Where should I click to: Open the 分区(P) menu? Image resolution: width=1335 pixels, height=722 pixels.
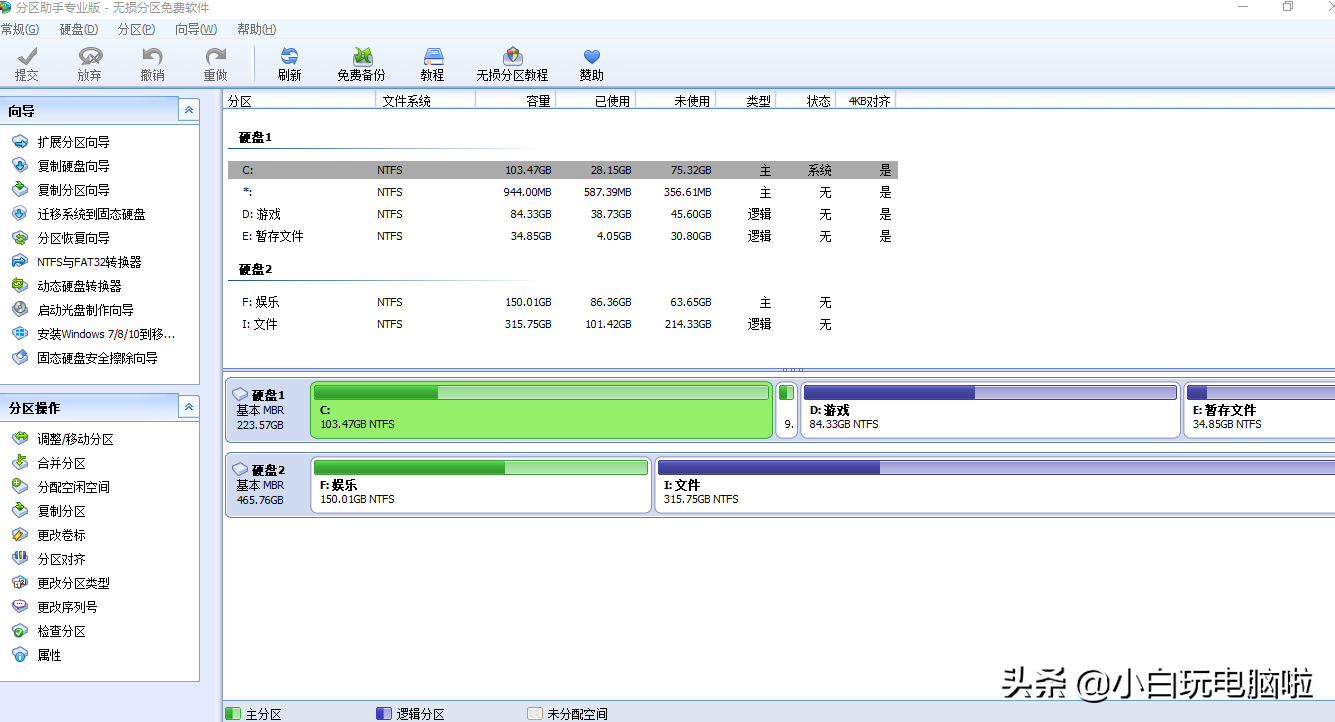tap(136, 29)
